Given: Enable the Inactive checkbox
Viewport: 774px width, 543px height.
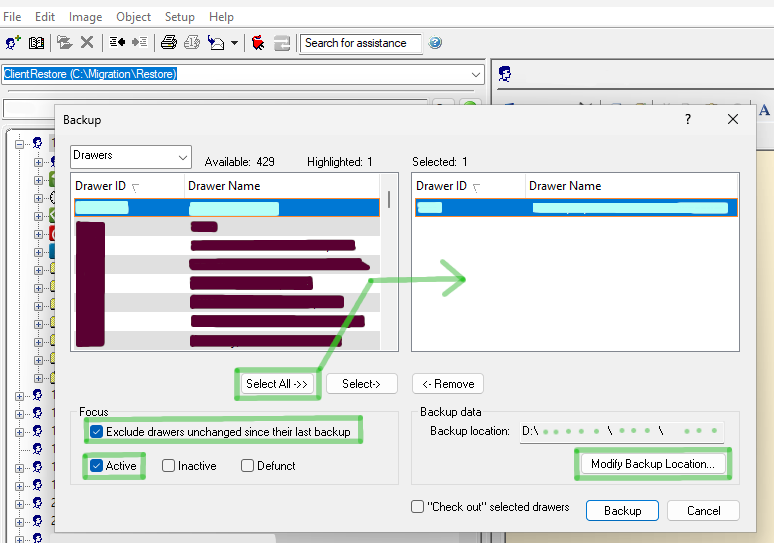Looking at the screenshot, I should point(168,465).
